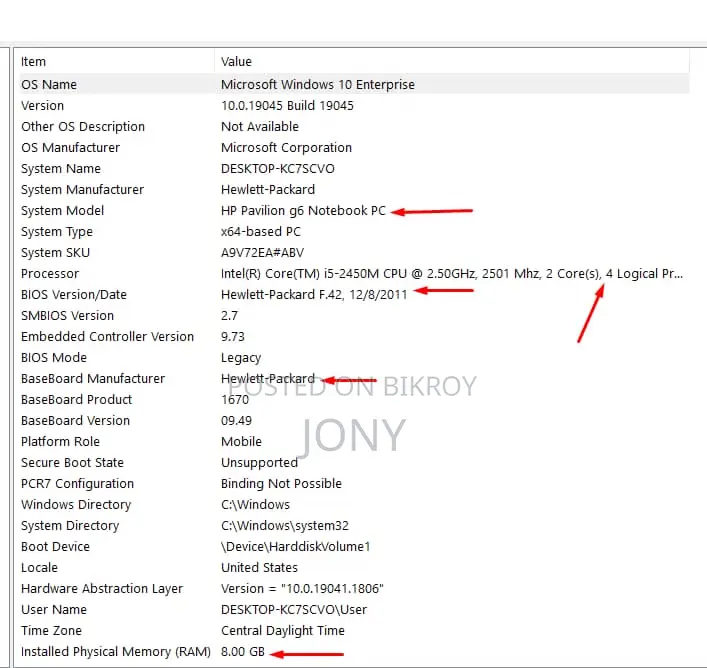Click the DESKTOP-KC7SCVO system name value
Image resolution: width=707 pixels, height=668 pixels.
point(278,169)
